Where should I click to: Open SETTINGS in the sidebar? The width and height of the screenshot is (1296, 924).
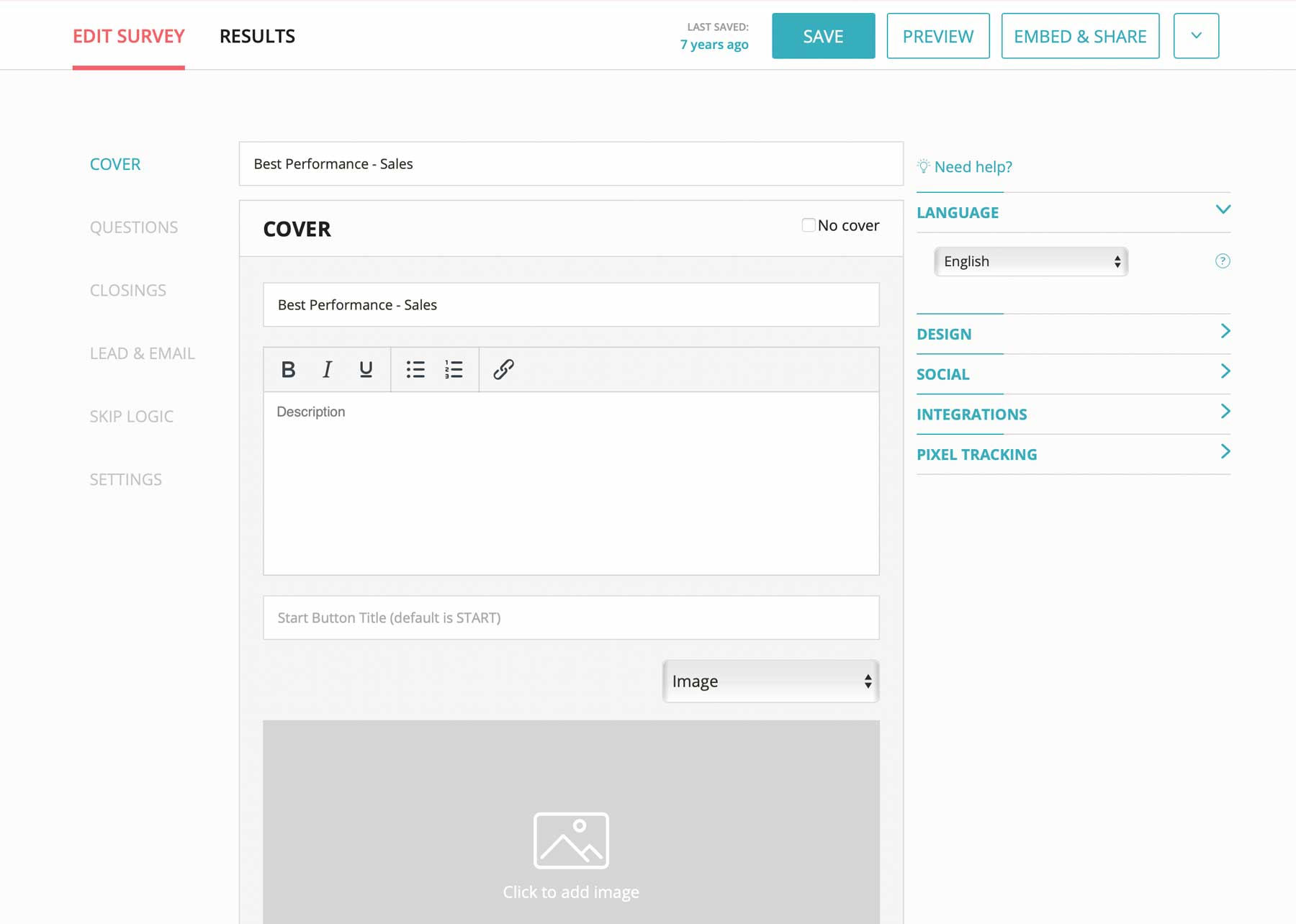(x=126, y=479)
